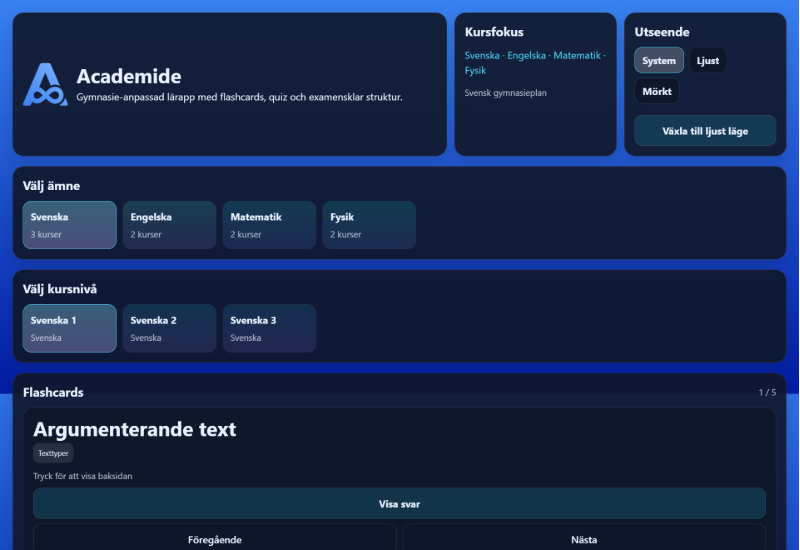This screenshot has height=550, width=800.
Task: Click the Texttyper tag chip
Action: [x=53, y=453]
